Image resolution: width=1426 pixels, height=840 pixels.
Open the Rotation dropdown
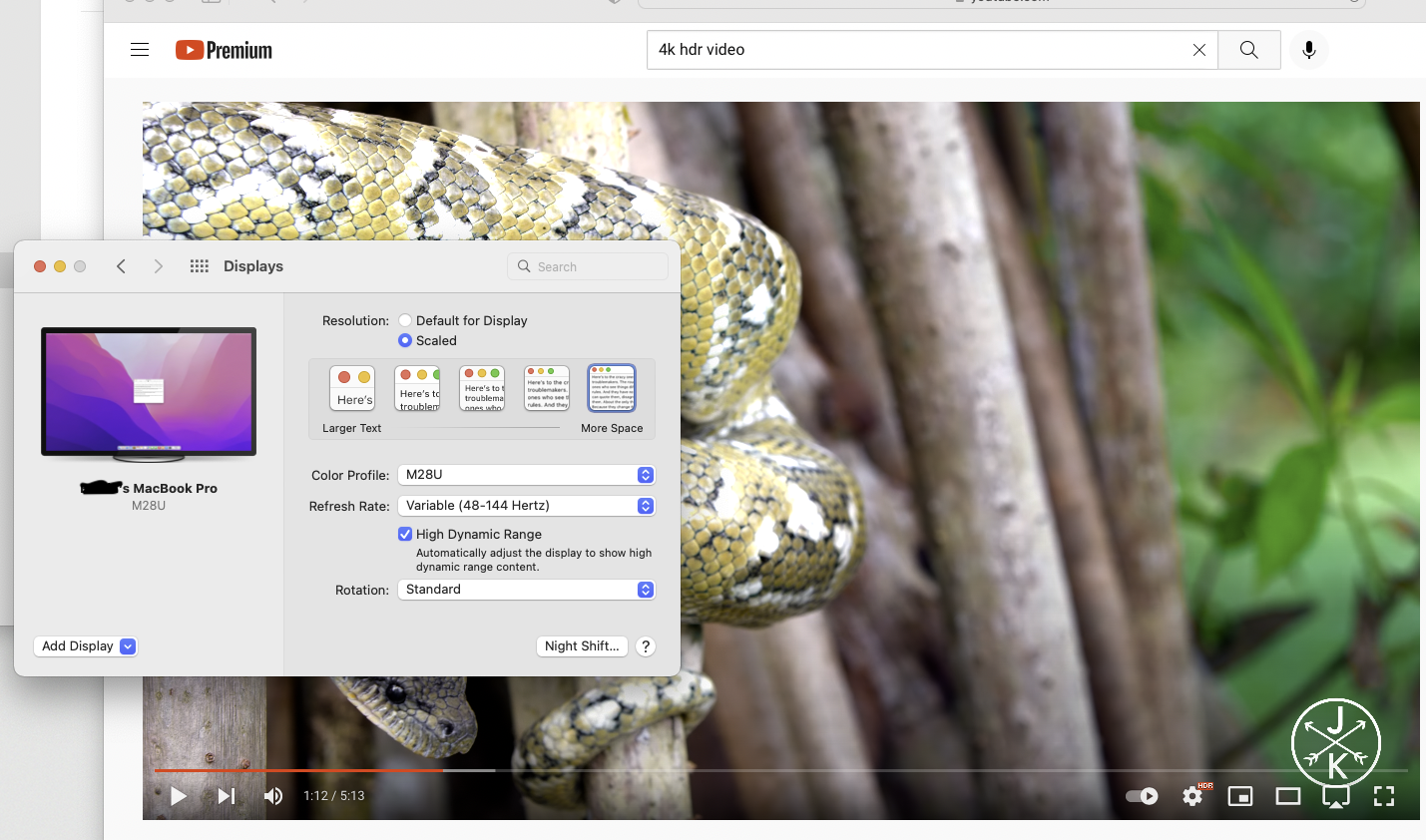click(x=526, y=590)
